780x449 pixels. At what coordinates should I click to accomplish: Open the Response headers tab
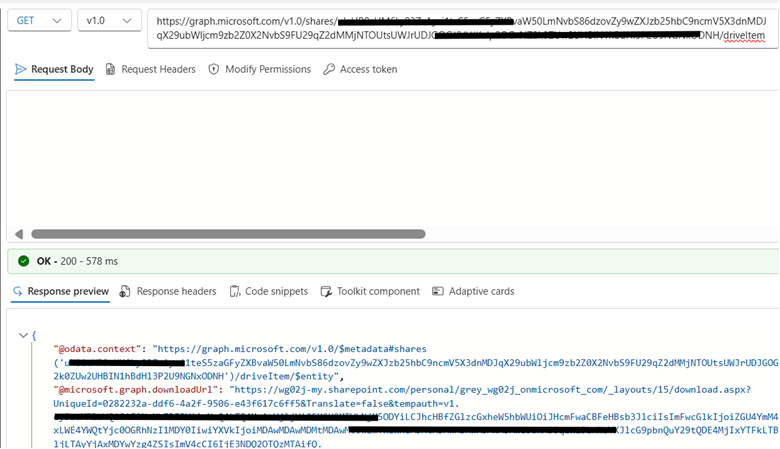click(x=168, y=291)
